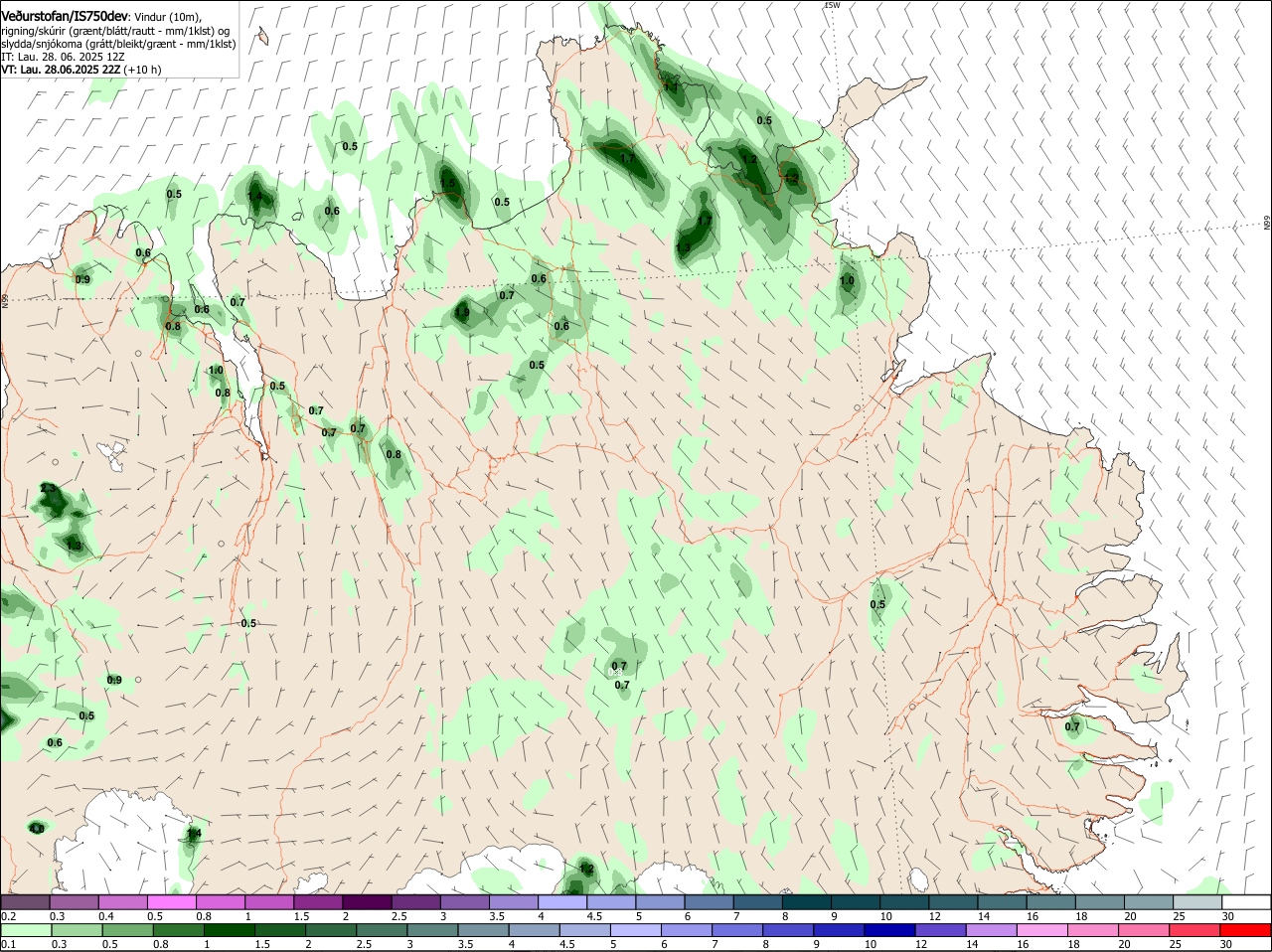Image resolution: width=1272 pixels, height=952 pixels.
Task: Click the dark green swatch between 1 and 1.5
Action: pos(230,930)
